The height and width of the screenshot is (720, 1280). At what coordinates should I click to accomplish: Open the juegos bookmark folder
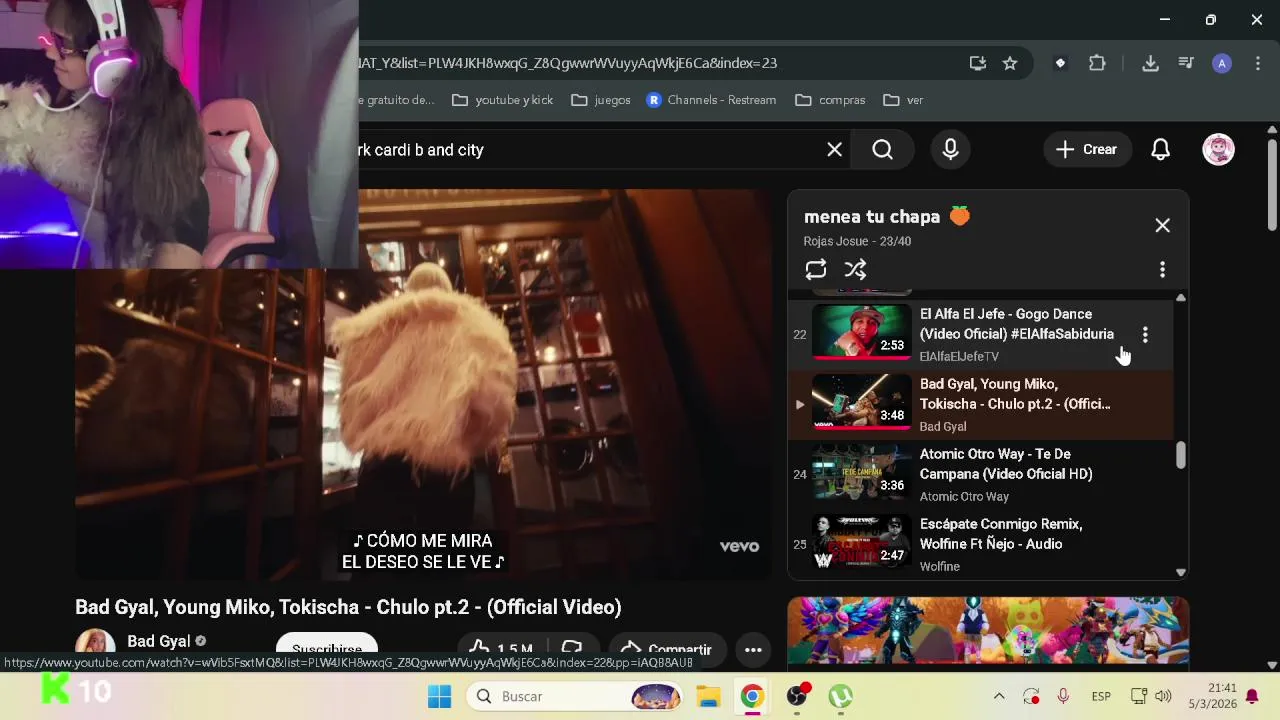(600, 100)
